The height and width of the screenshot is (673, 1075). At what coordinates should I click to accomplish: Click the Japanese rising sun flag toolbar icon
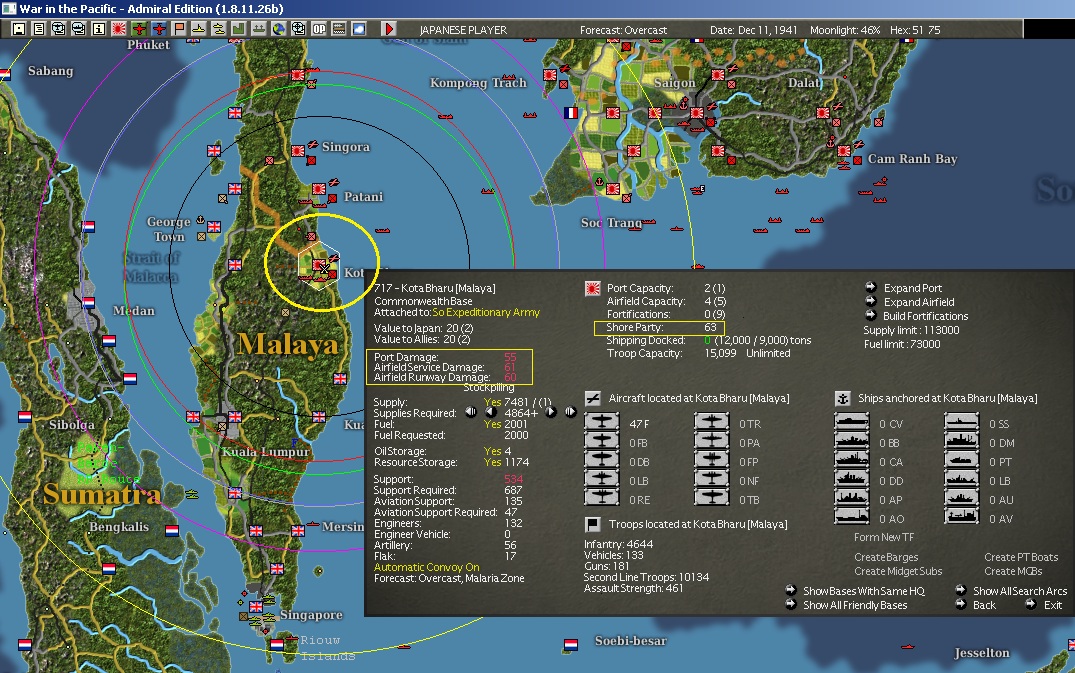pos(118,29)
